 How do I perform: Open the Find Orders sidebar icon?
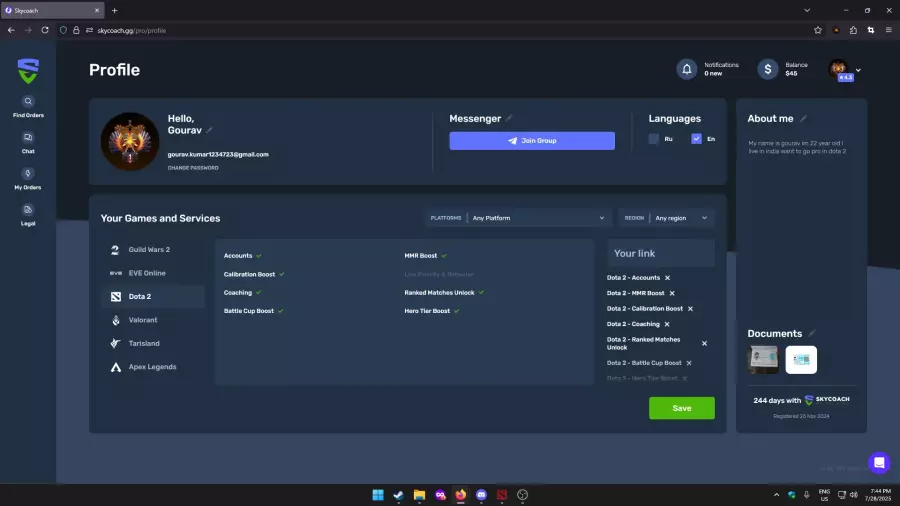click(28, 102)
